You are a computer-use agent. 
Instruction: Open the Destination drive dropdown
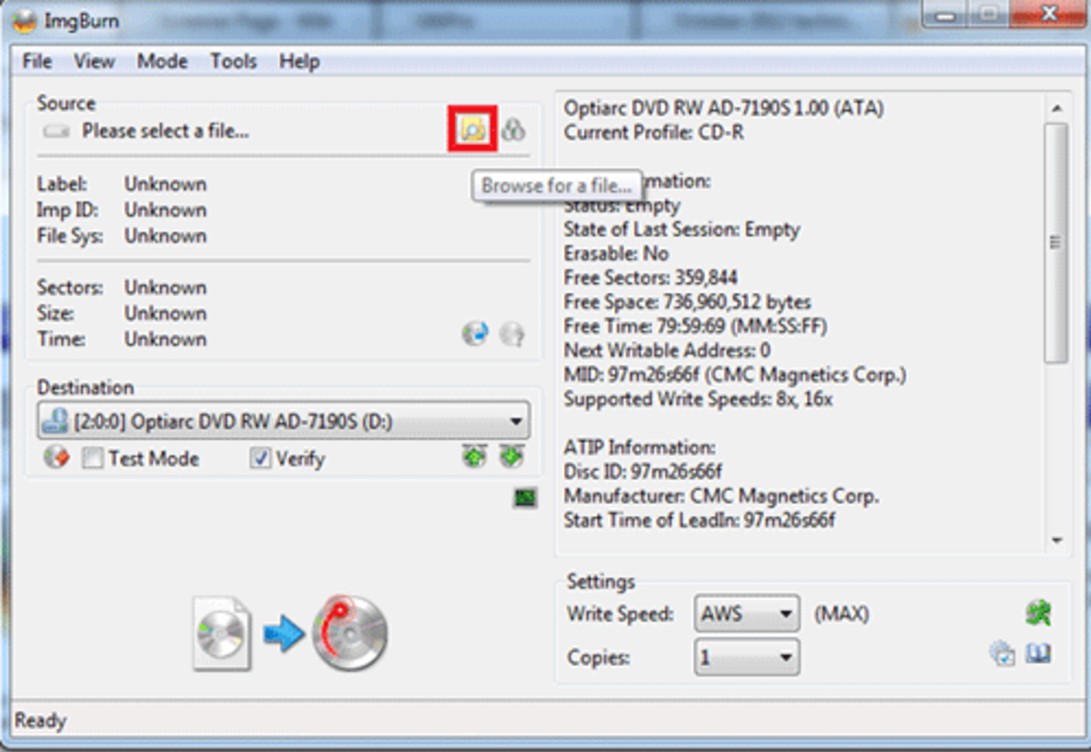(284, 421)
